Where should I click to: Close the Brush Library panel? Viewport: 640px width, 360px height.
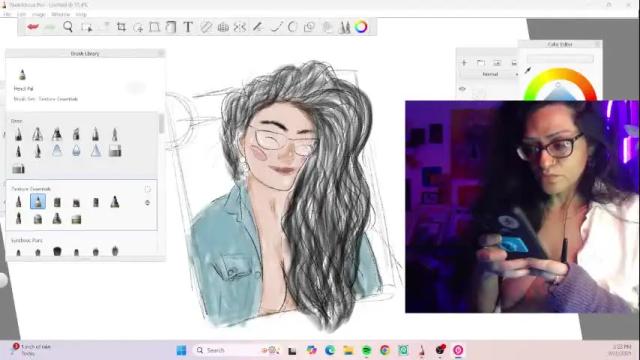click(161, 53)
